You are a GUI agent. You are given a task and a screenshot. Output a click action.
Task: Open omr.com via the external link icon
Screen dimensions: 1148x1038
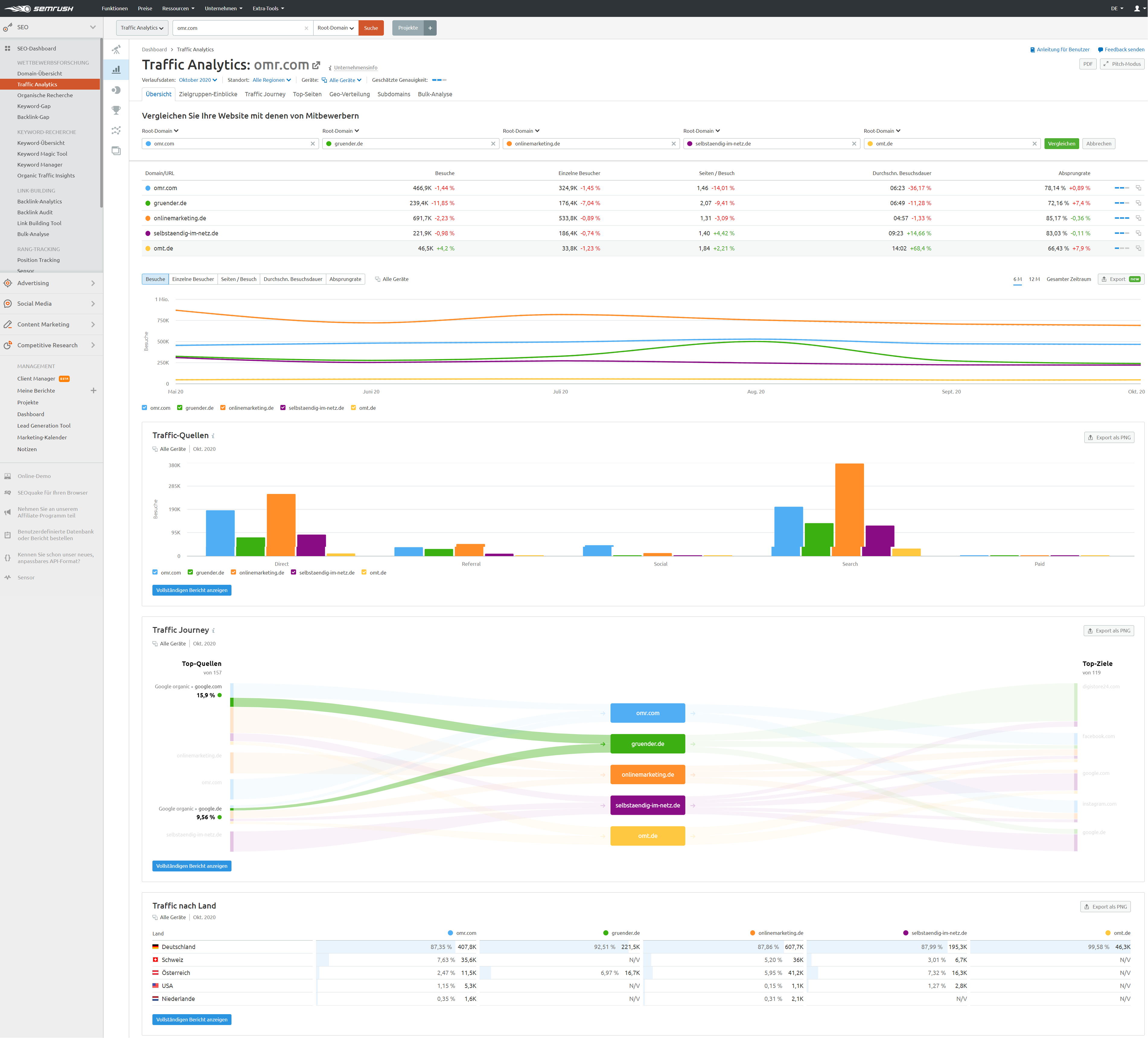(x=317, y=65)
